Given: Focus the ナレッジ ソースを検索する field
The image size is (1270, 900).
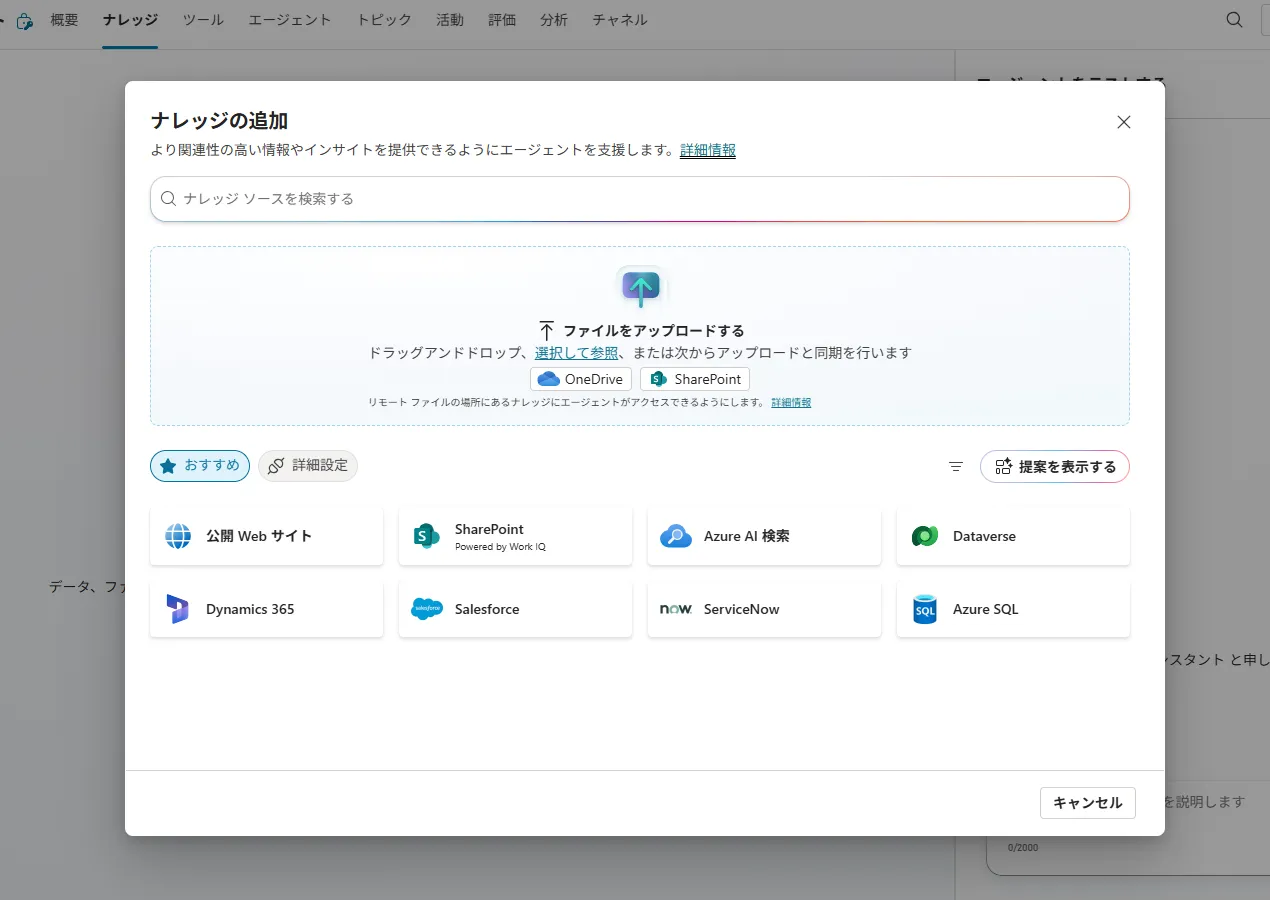Looking at the screenshot, I should click(640, 199).
